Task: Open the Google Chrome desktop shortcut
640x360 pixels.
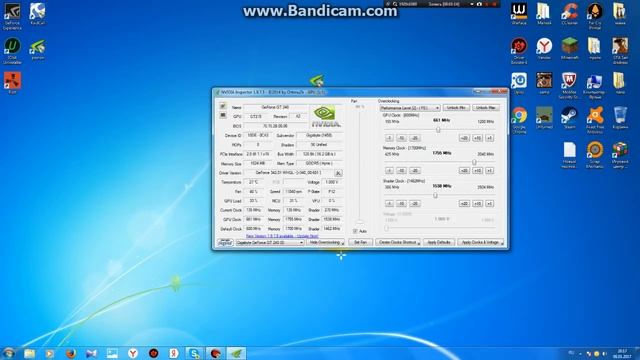Action: coord(519,120)
